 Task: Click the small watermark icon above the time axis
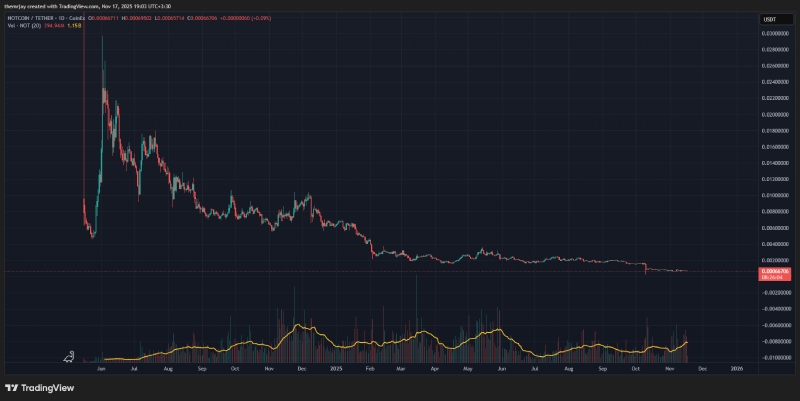pyautogui.click(x=68, y=355)
